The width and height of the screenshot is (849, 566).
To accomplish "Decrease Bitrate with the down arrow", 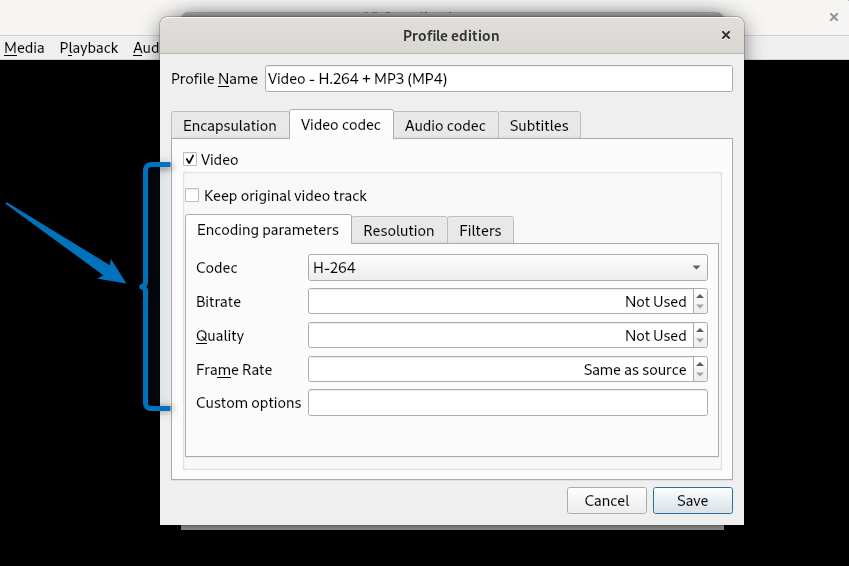I will tap(700, 307).
